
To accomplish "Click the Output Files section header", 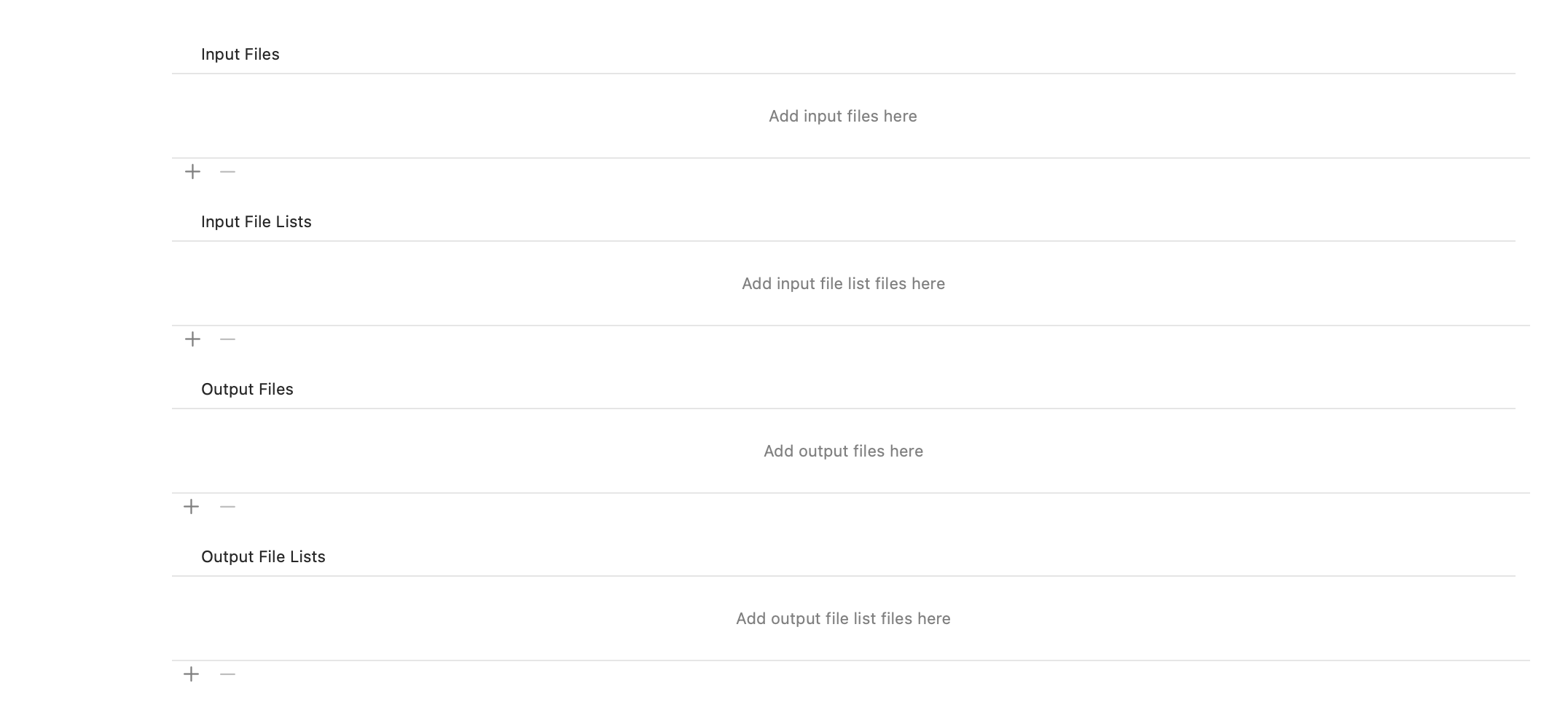I will point(247,390).
